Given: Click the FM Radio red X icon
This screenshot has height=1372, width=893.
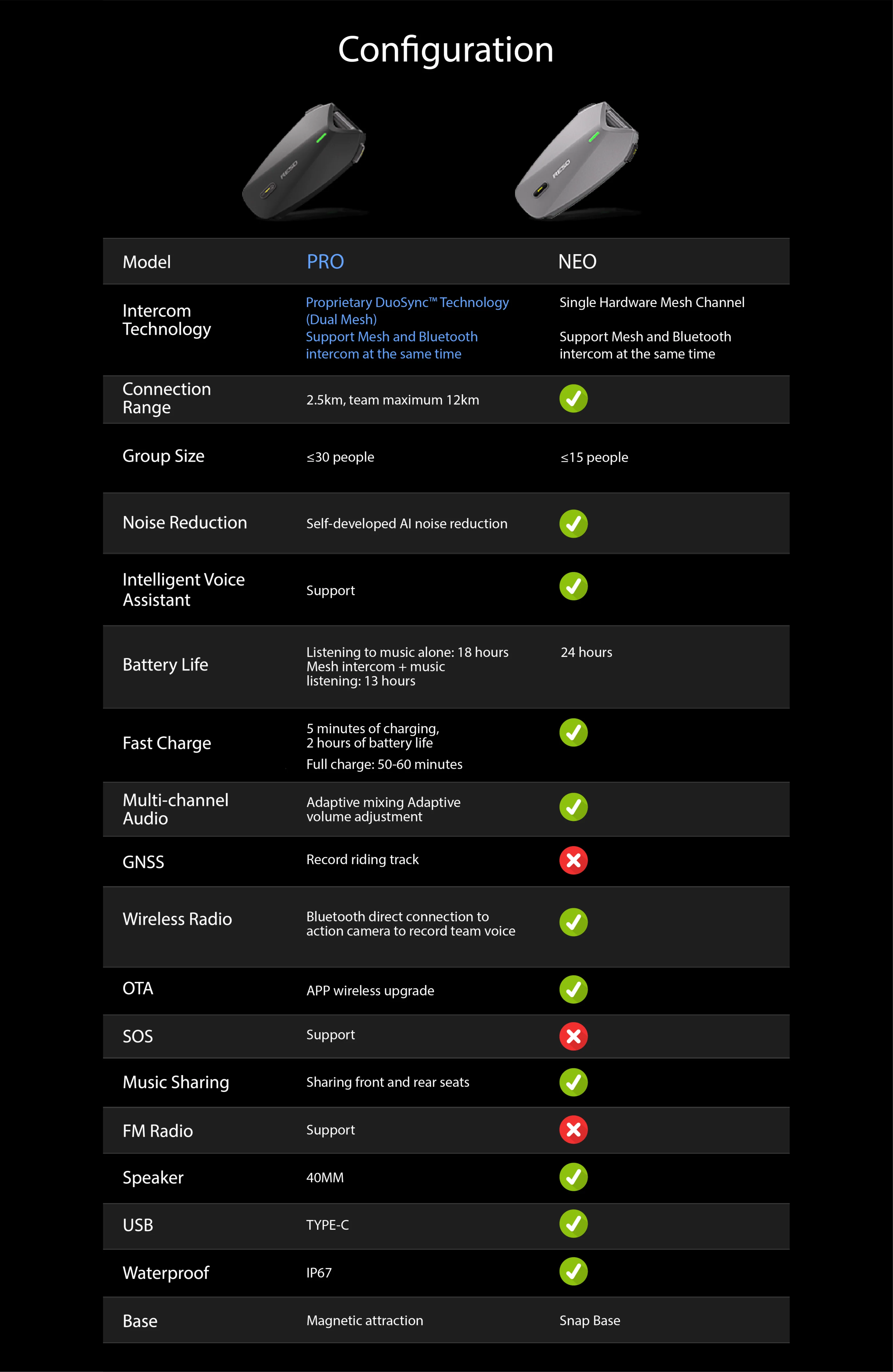Looking at the screenshot, I should 573,1129.
